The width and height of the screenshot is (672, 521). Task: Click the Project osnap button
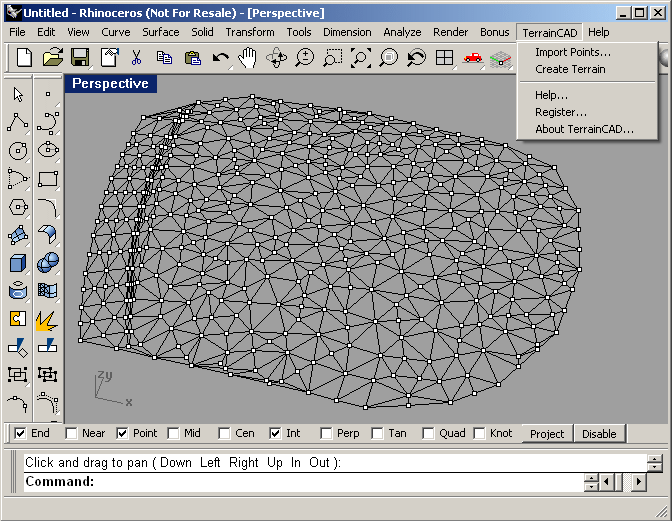coord(547,434)
